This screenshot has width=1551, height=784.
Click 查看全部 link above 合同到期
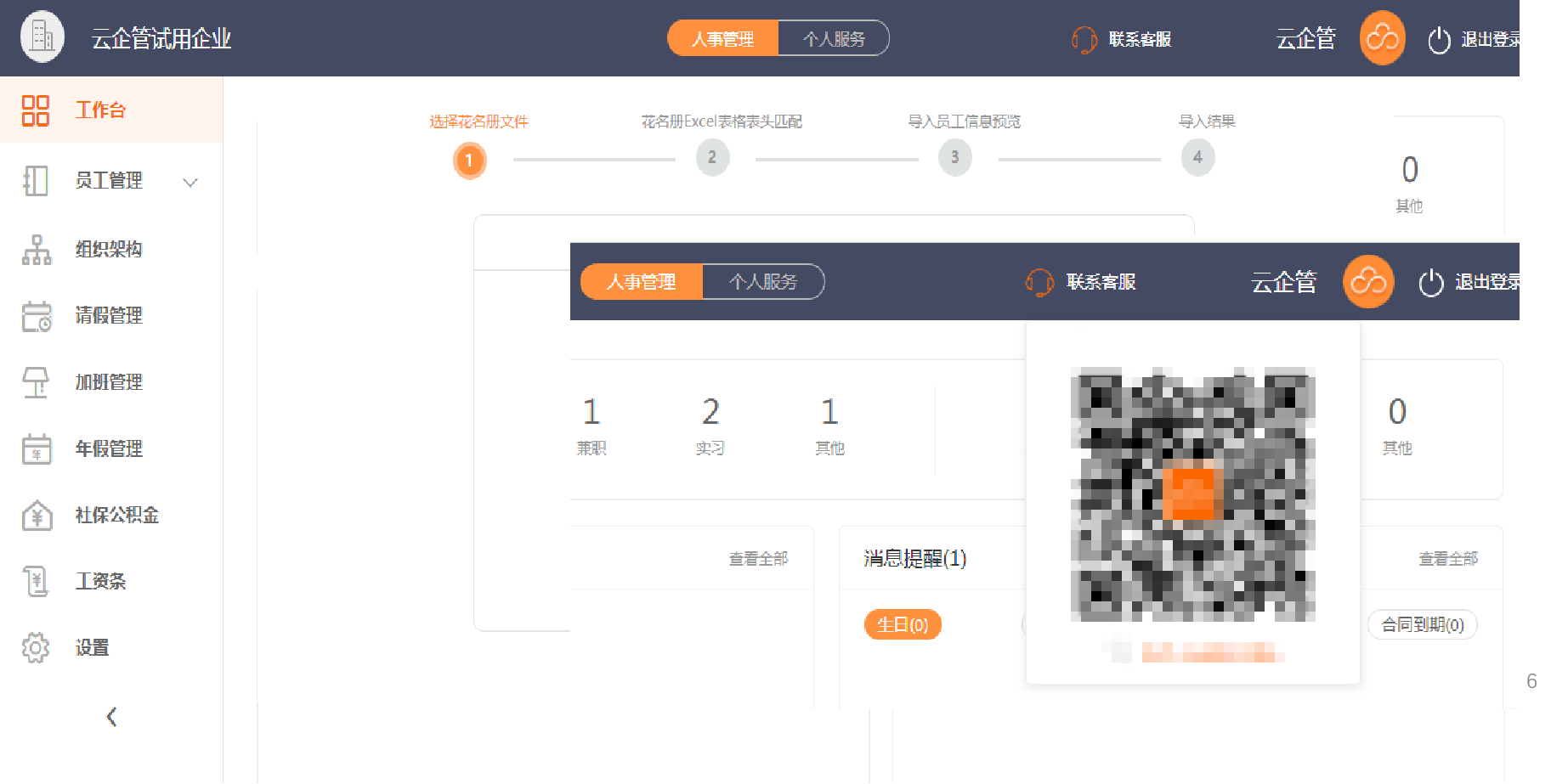pyautogui.click(x=1448, y=558)
